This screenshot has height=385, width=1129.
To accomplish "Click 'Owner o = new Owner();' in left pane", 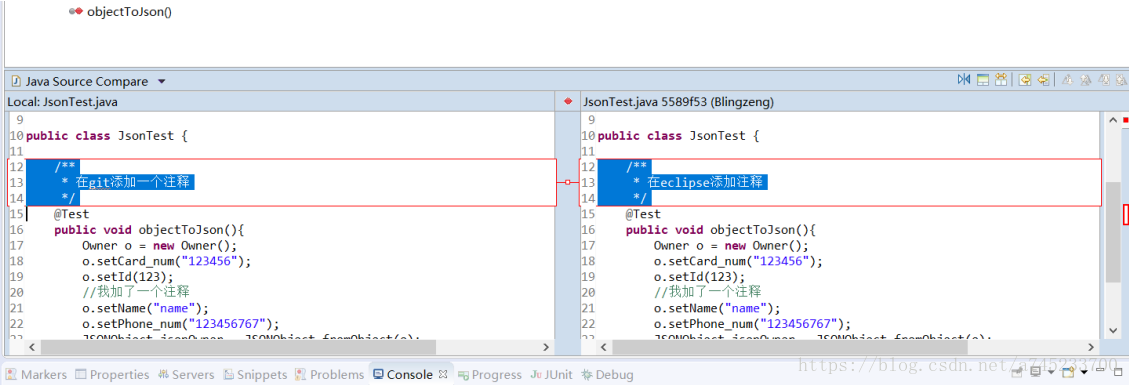I will click(x=160, y=245).
